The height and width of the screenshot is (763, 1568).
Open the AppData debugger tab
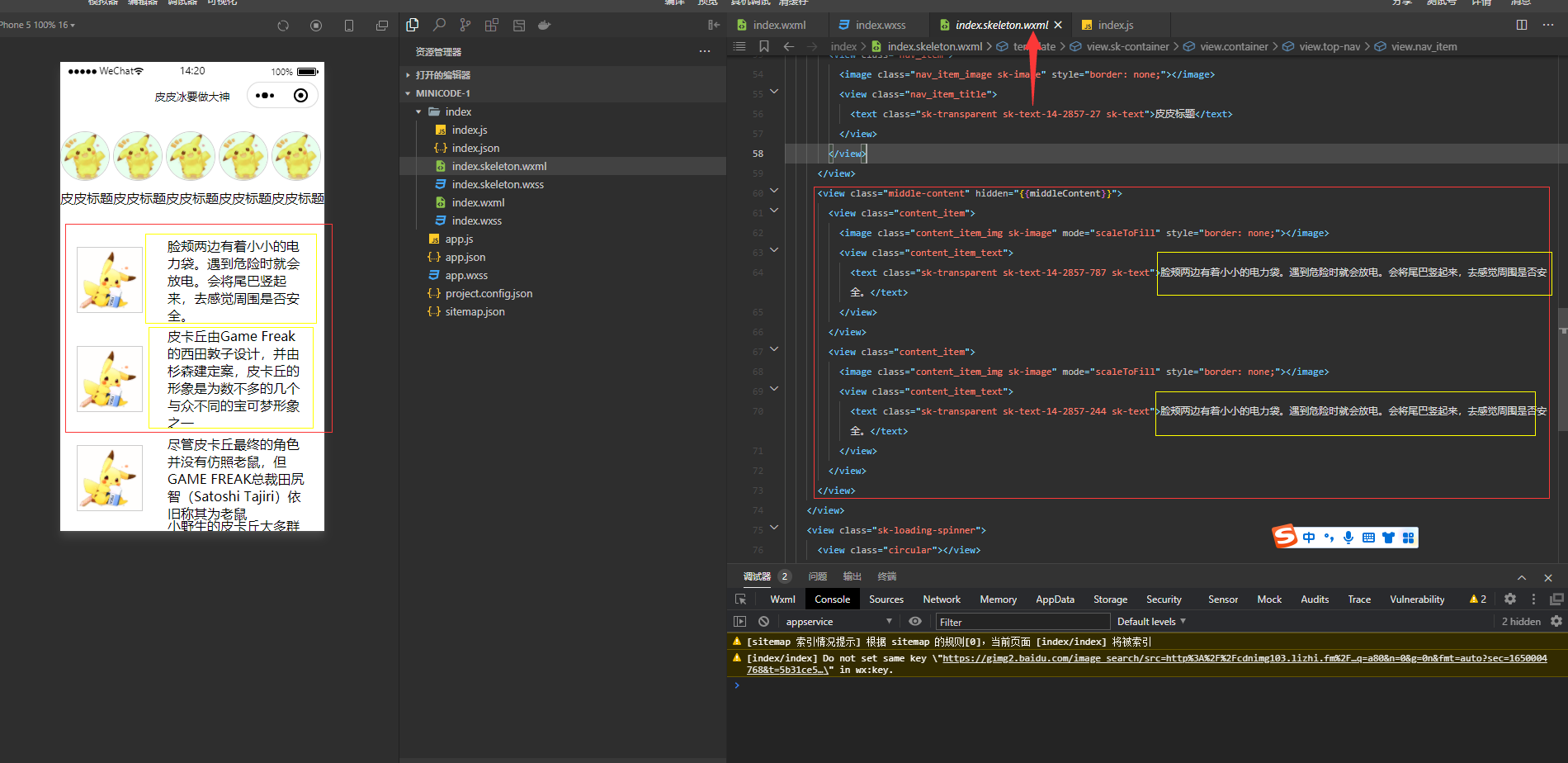click(x=1055, y=599)
